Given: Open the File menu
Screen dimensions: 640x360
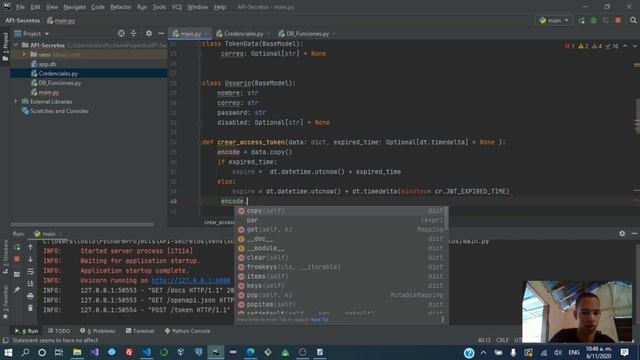Looking at the screenshot, I should coord(20,7).
